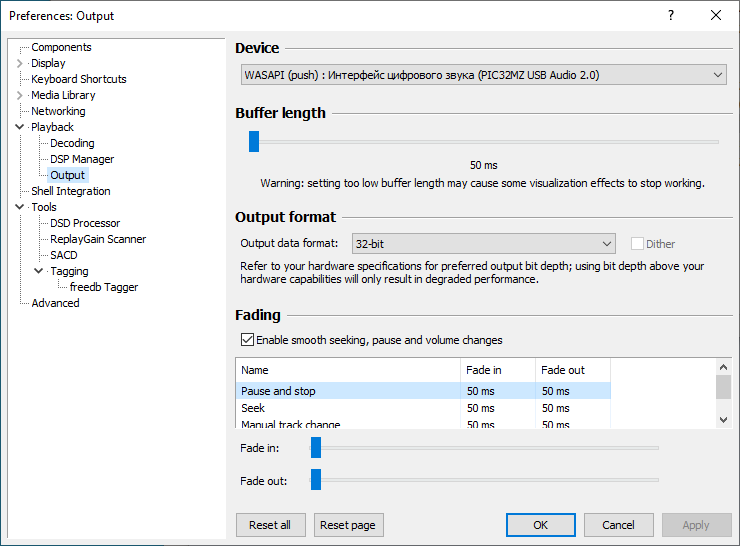Open the ReplayGain Scanner page

click(98, 239)
